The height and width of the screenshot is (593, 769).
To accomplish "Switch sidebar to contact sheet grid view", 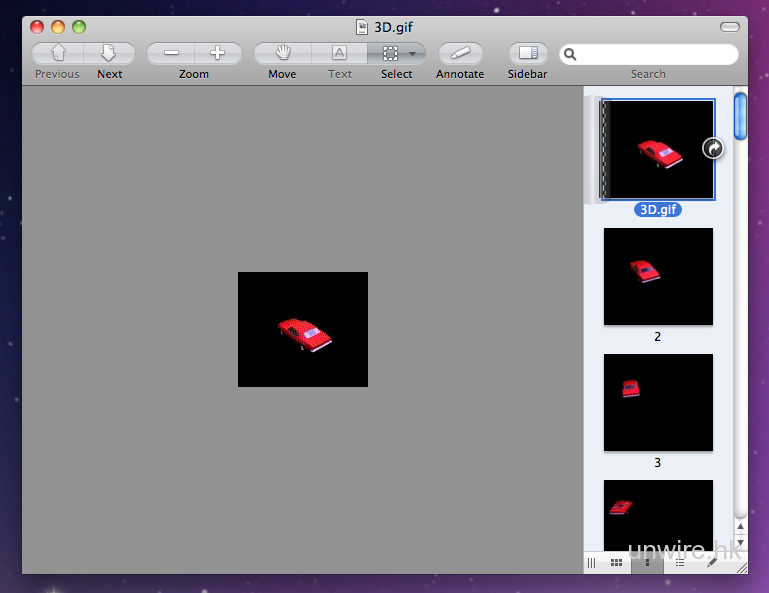I will coord(616,563).
